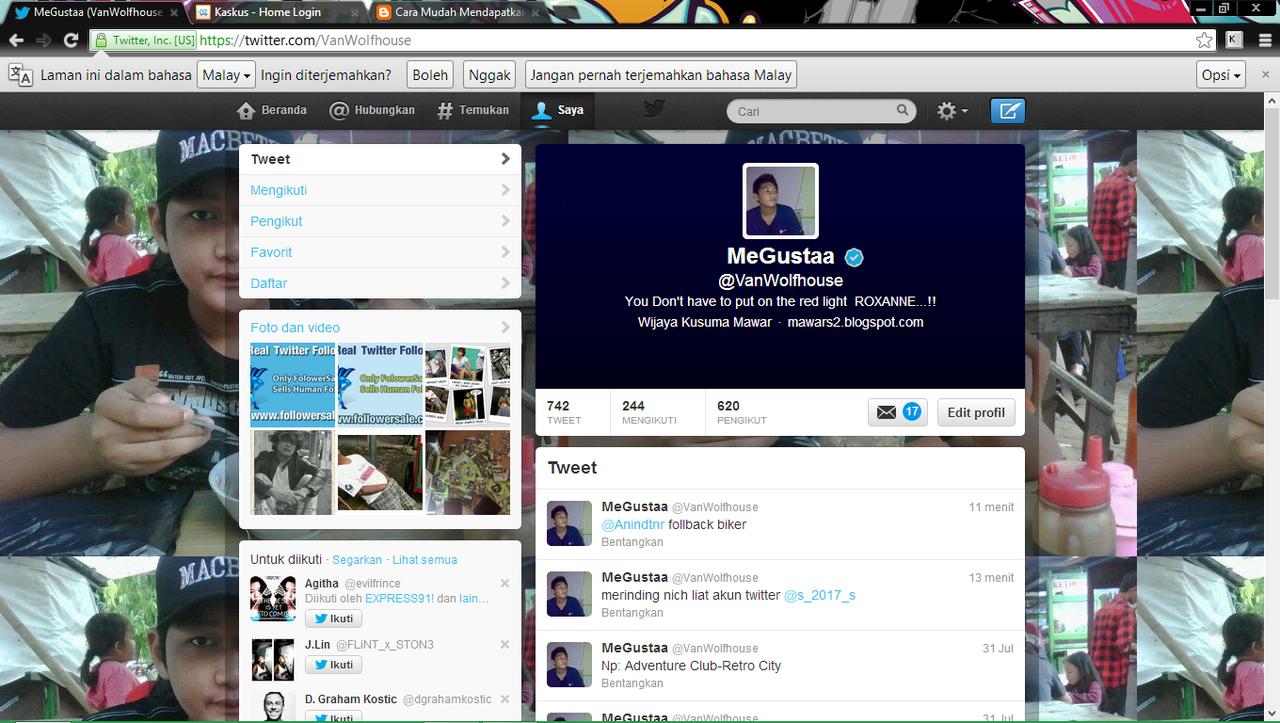Click the @Anindtnr mention link
Viewport: 1280px width, 723px height.
tap(633, 524)
